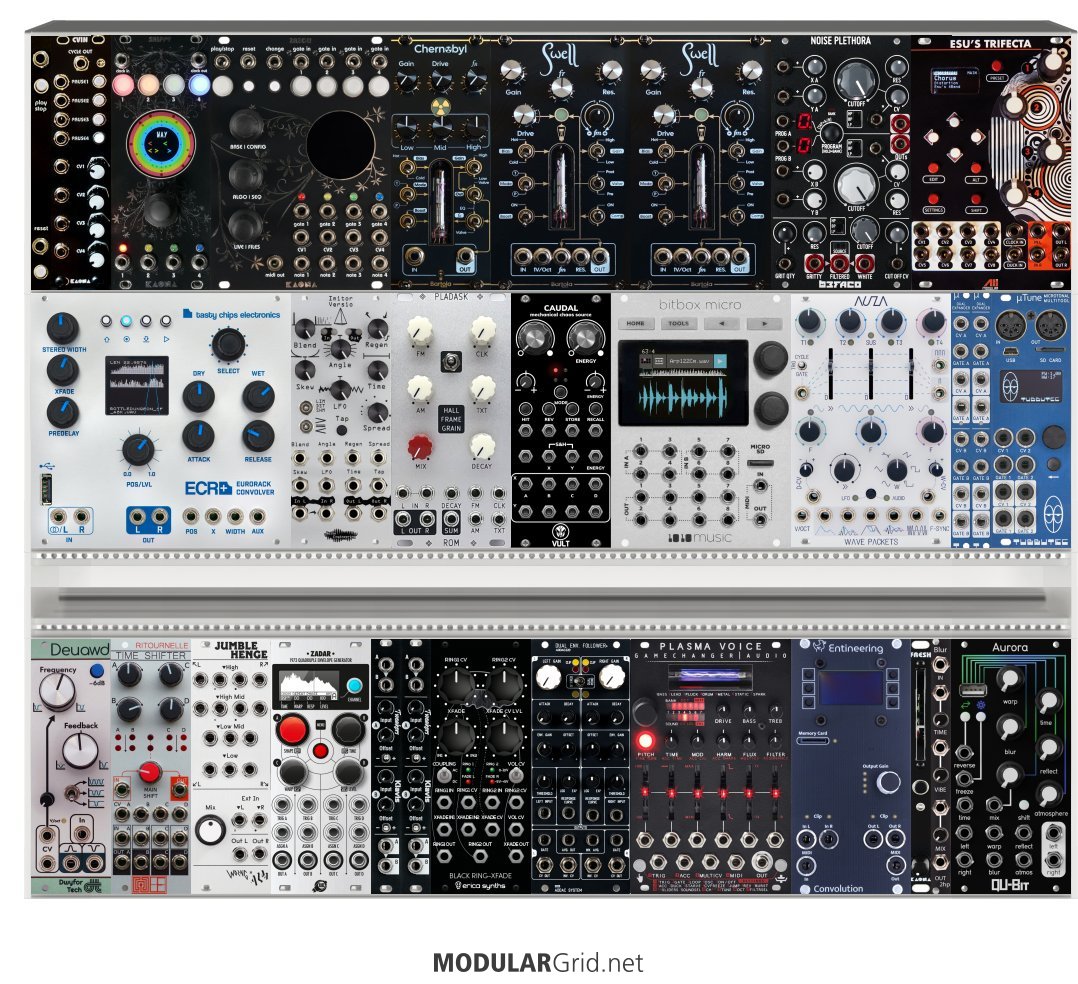Click the STEREO WIDTH knob on ECR+
1078x984 pixels.
(63, 328)
